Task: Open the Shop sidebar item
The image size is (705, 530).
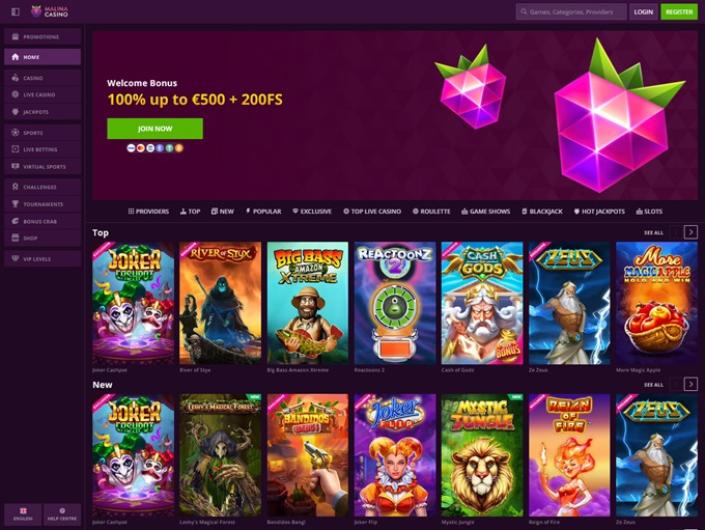Action: [x=43, y=238]
